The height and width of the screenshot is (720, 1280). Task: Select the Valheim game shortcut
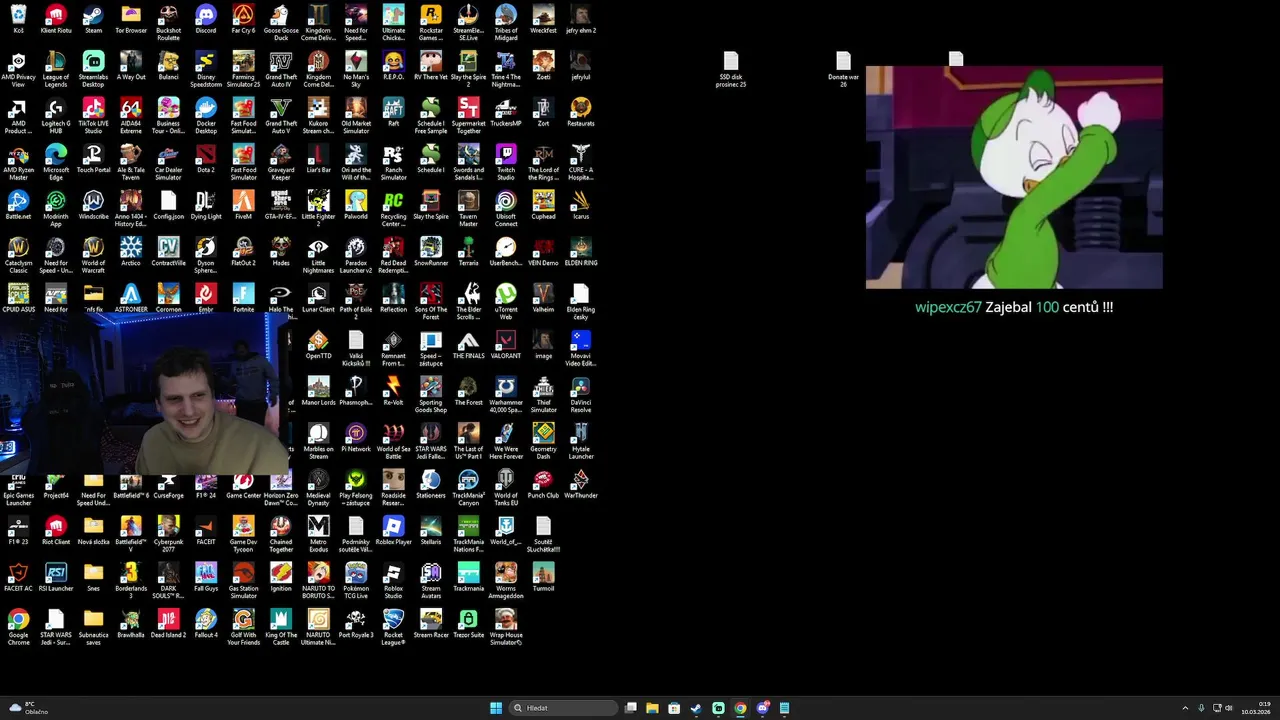tap(543, 298)
